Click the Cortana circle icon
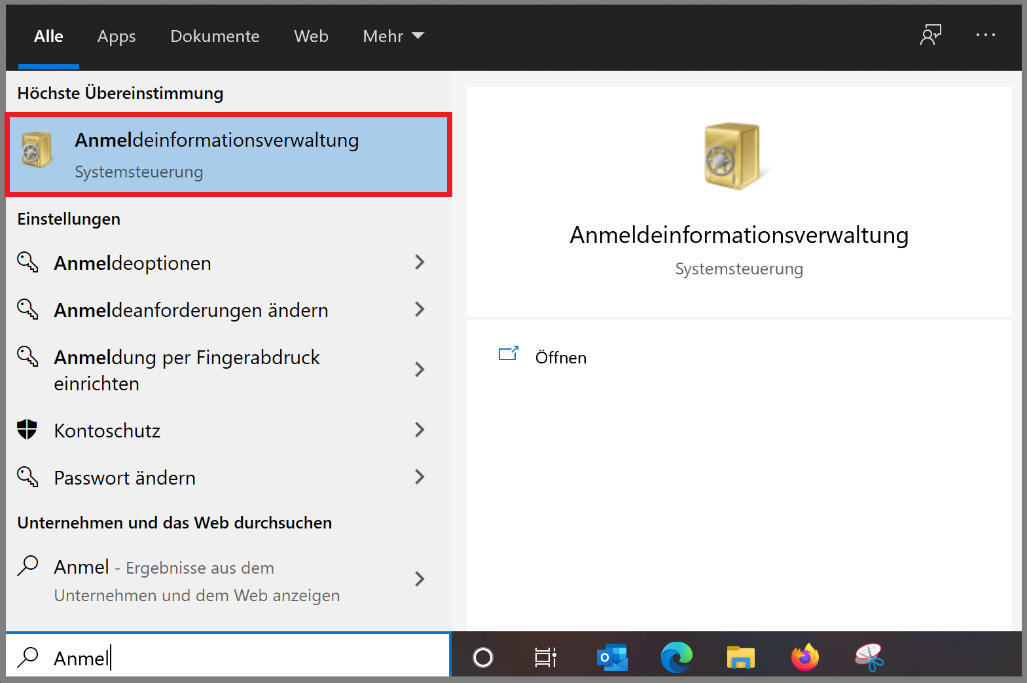Viewport: 1027px width, 683px height. coord(483,657)
